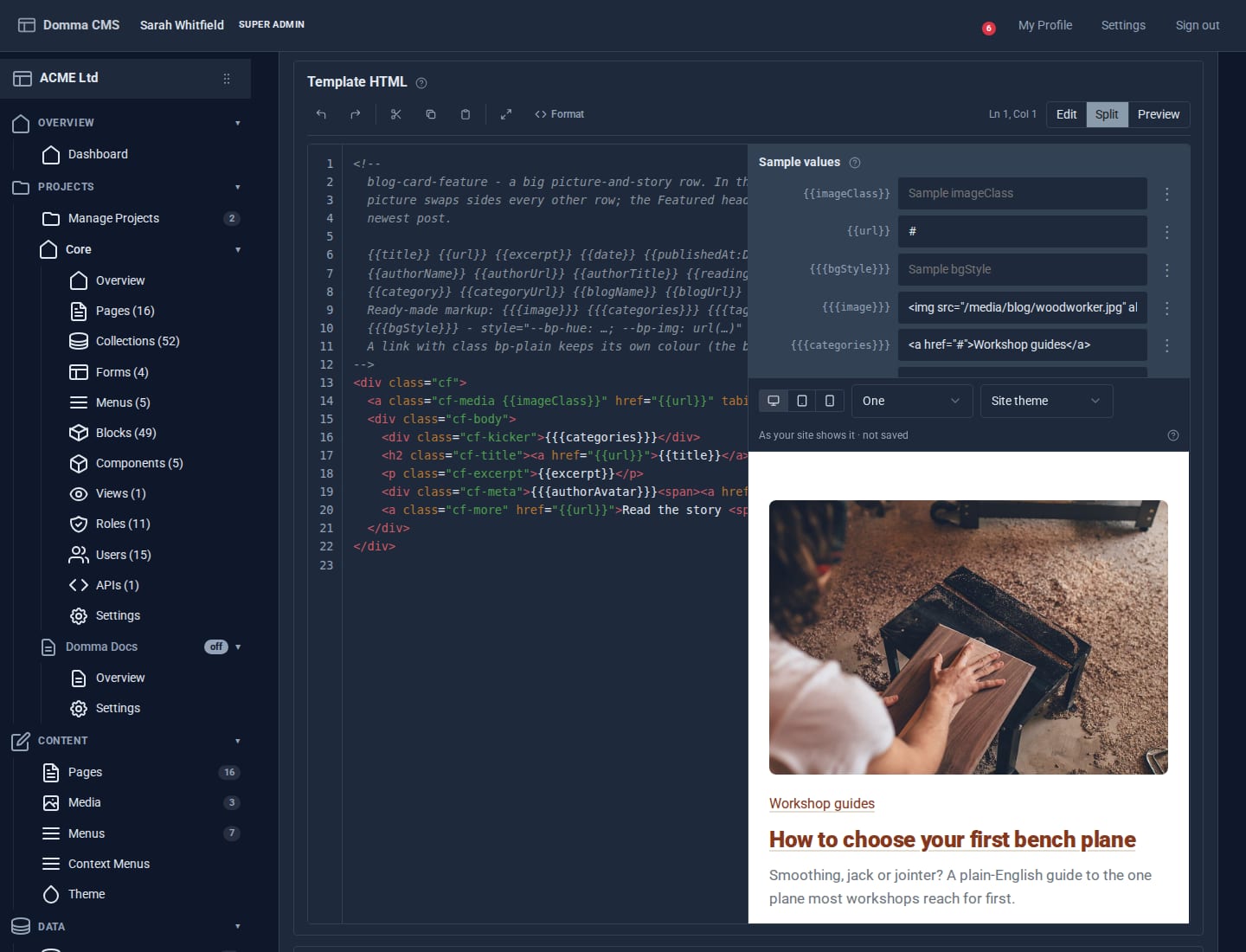Switch preview to tablet view
Image resolution: width=1246 pixels, height=952 pixels.
click(802, 401)
